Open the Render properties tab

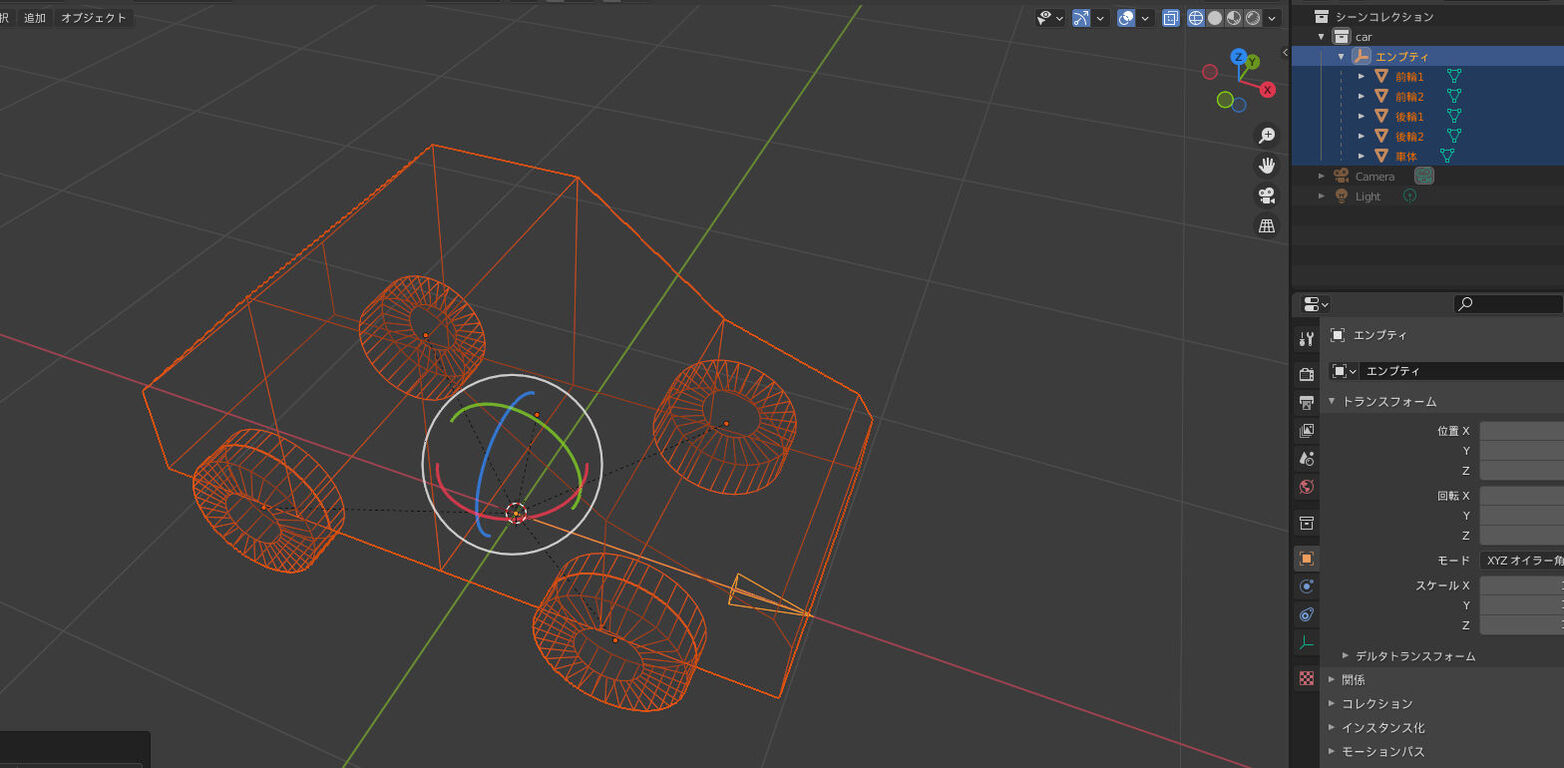coord(1306,374)
